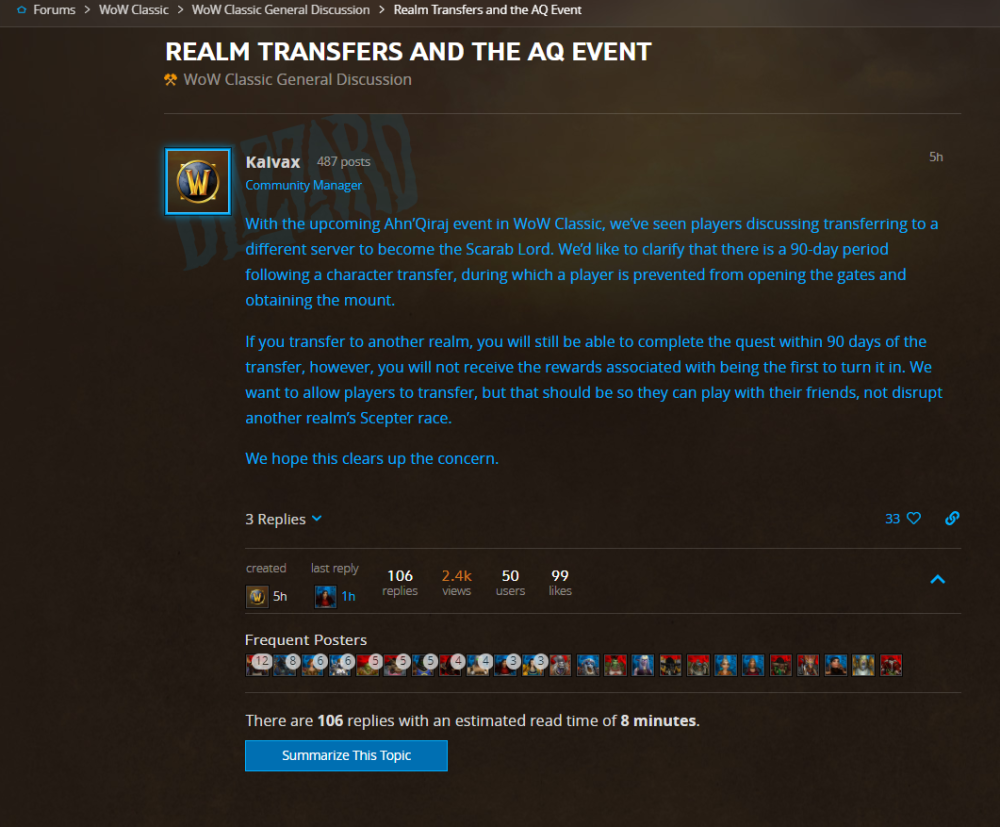
Task: Click Summarize This Topic button
Action: (x=346, y=756)
